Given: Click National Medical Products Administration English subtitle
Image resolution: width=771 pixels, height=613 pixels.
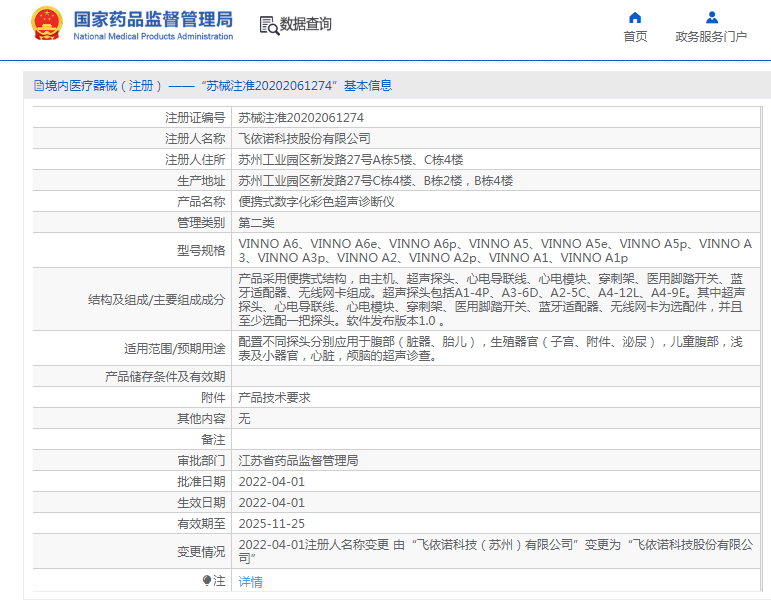Looking at the screenshot, I should [153, 36].
